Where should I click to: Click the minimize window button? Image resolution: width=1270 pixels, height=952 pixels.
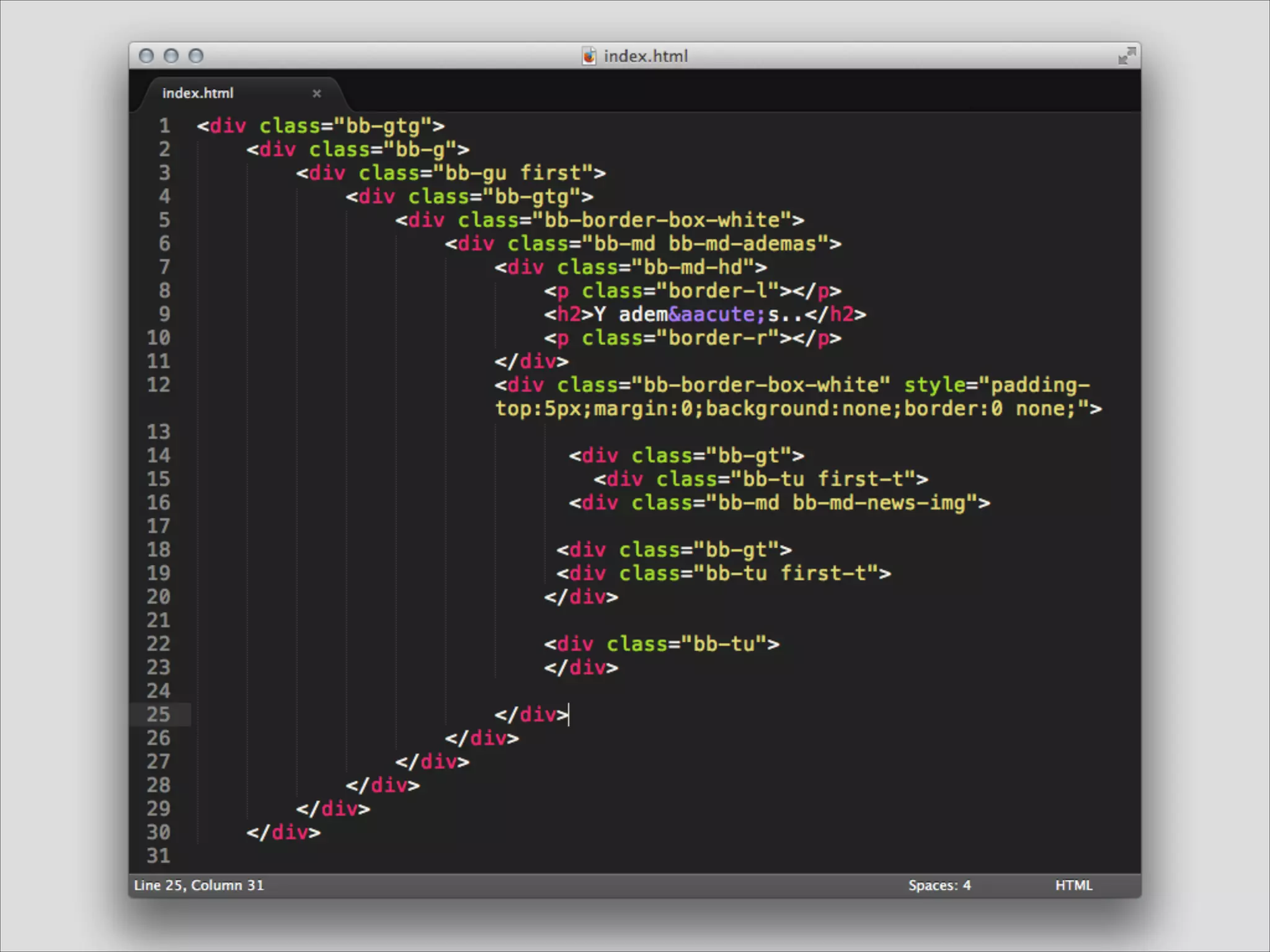pyautogui.click(x=171, y=56)
